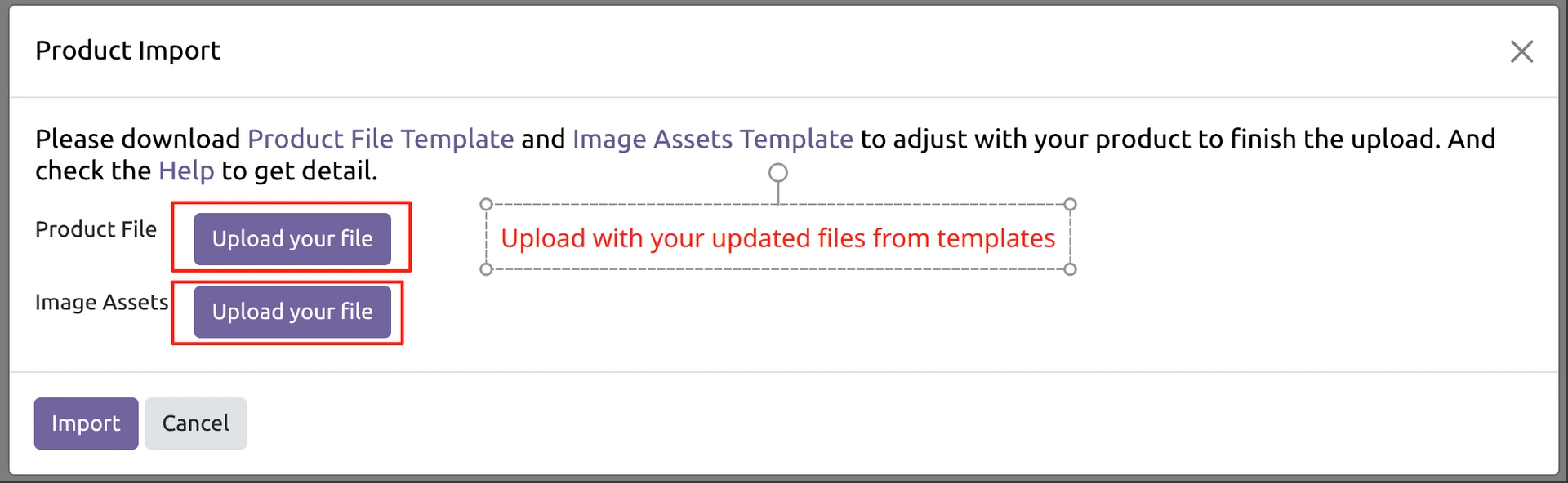Cancel the product import

195,423
